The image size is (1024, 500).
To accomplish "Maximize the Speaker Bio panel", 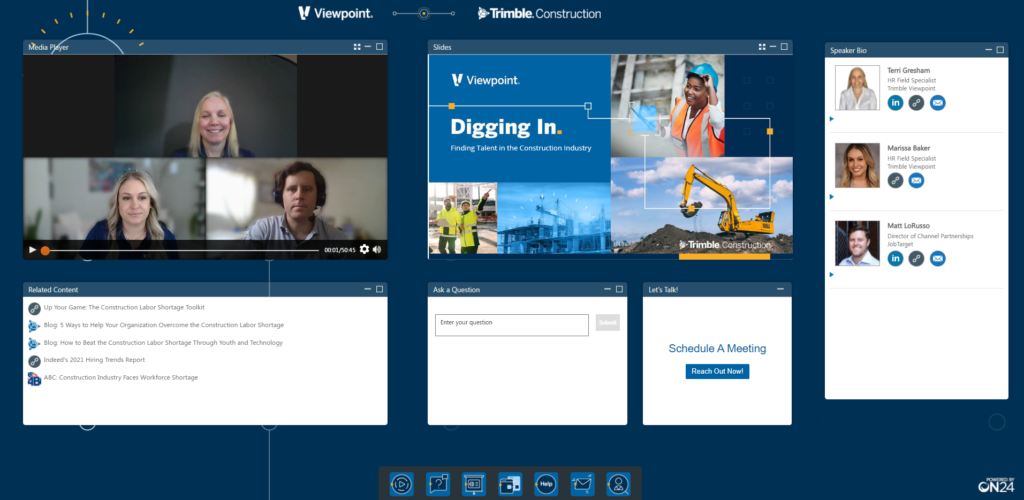I will pos(1000,50).
